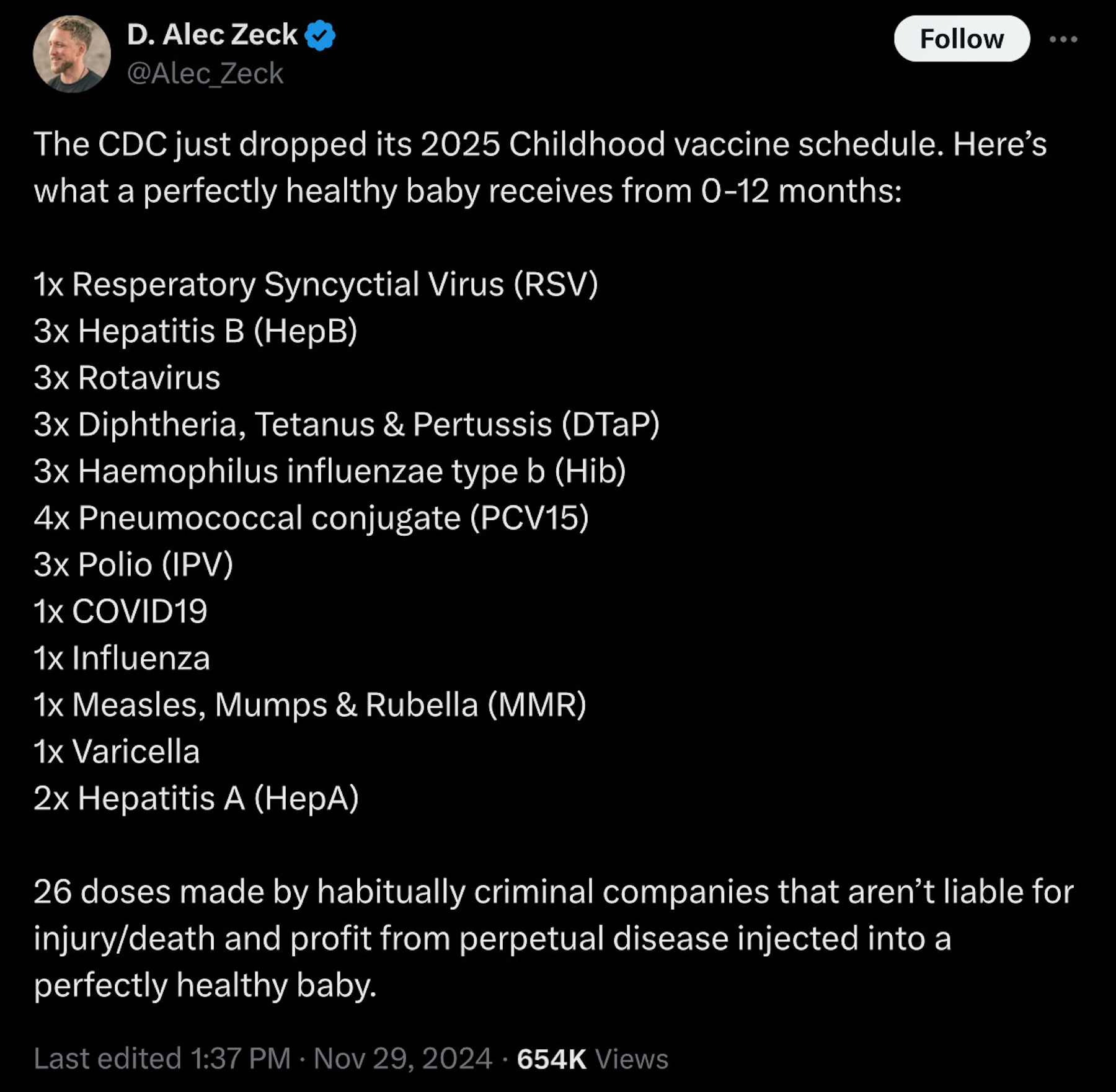Click the 3x Polio (IPV) line
Screen dimensions: 1116x1092
(x=134, y=565)
